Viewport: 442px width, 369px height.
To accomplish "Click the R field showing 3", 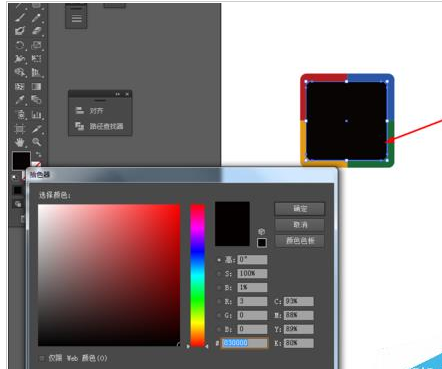I will click(252, 301).
